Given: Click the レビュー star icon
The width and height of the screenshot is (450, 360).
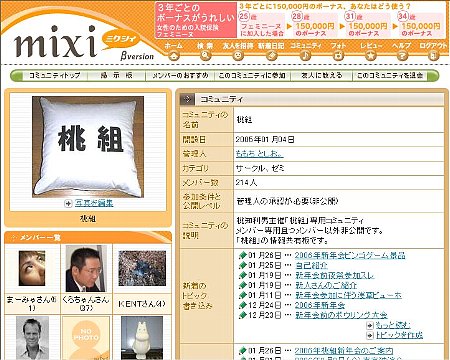Looking at the screenshot, I should click(x=371, y=56).
